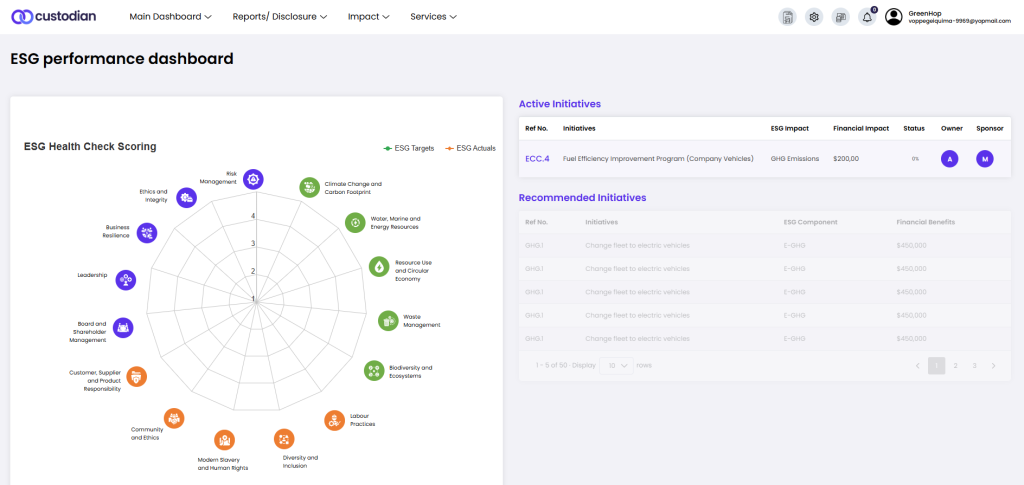
Task: Open initiative ECC.4 link
Action: (537, 158)
